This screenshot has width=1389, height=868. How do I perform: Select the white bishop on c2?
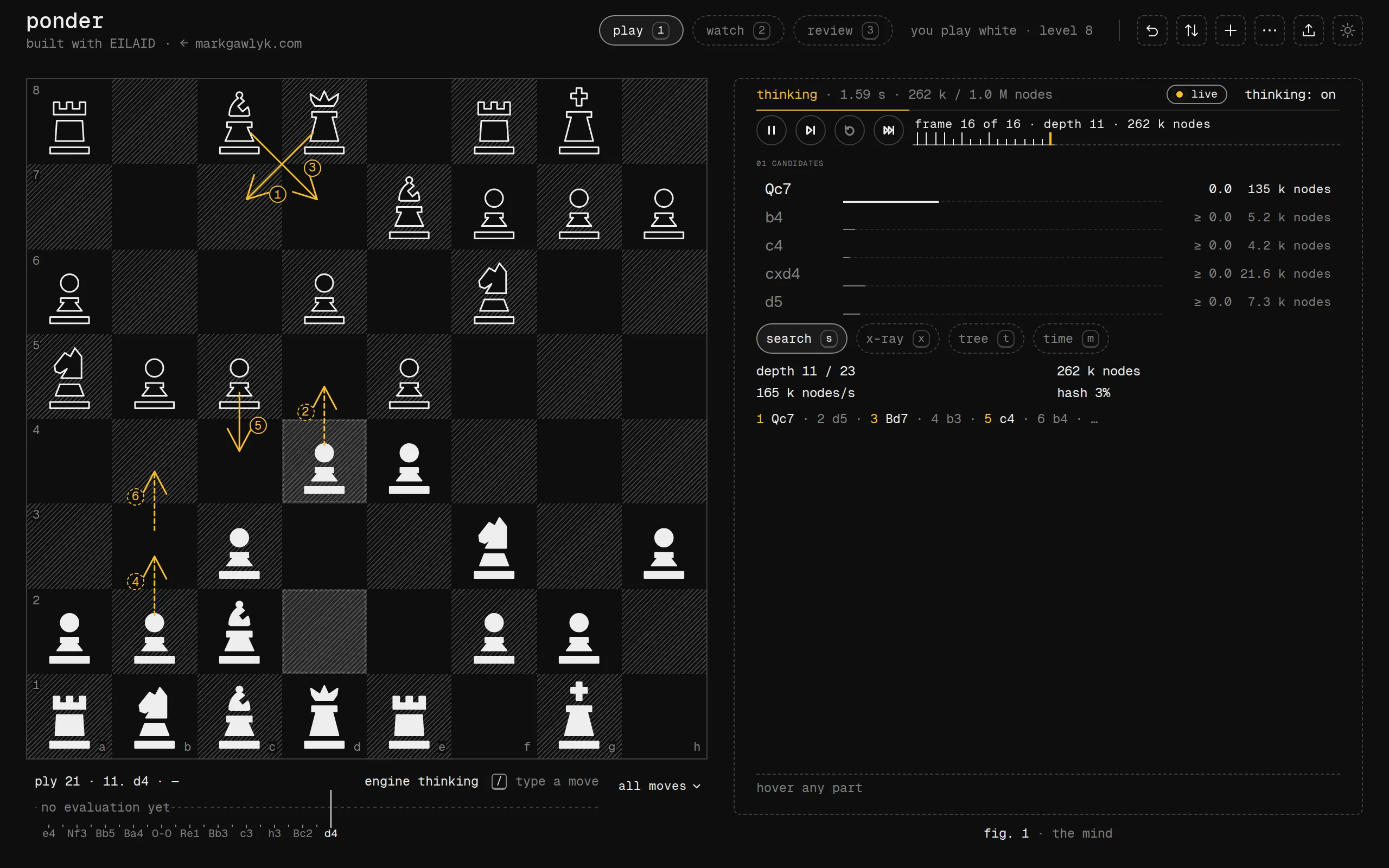click(x=239, y=631)
